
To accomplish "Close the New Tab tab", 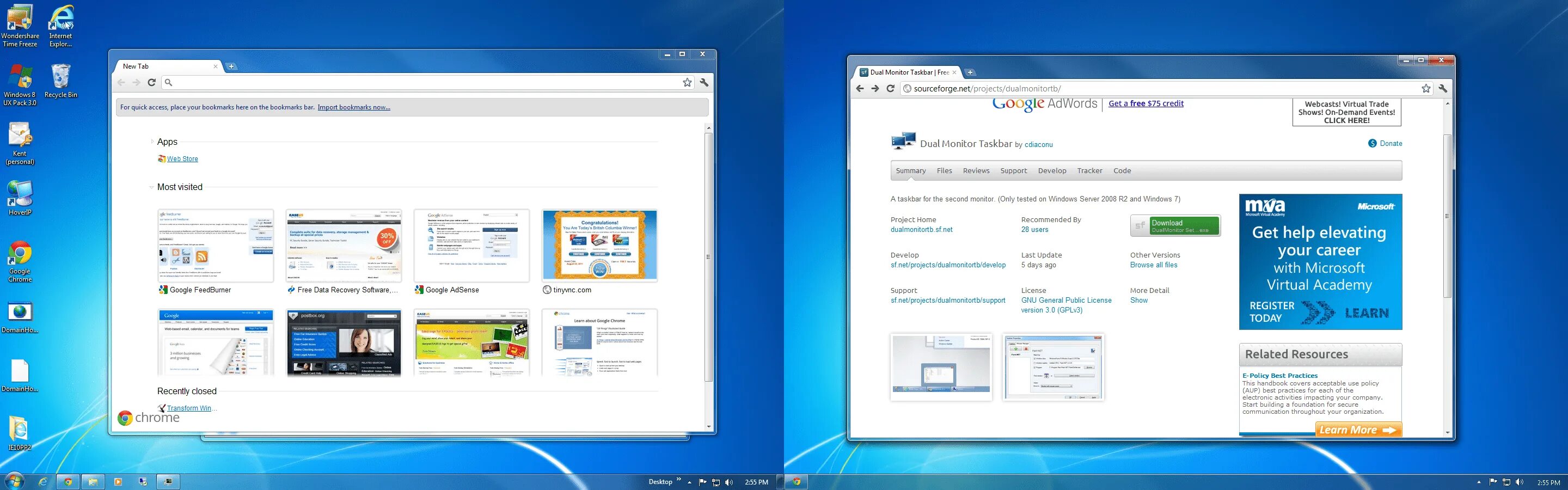I will coord(216,66).
